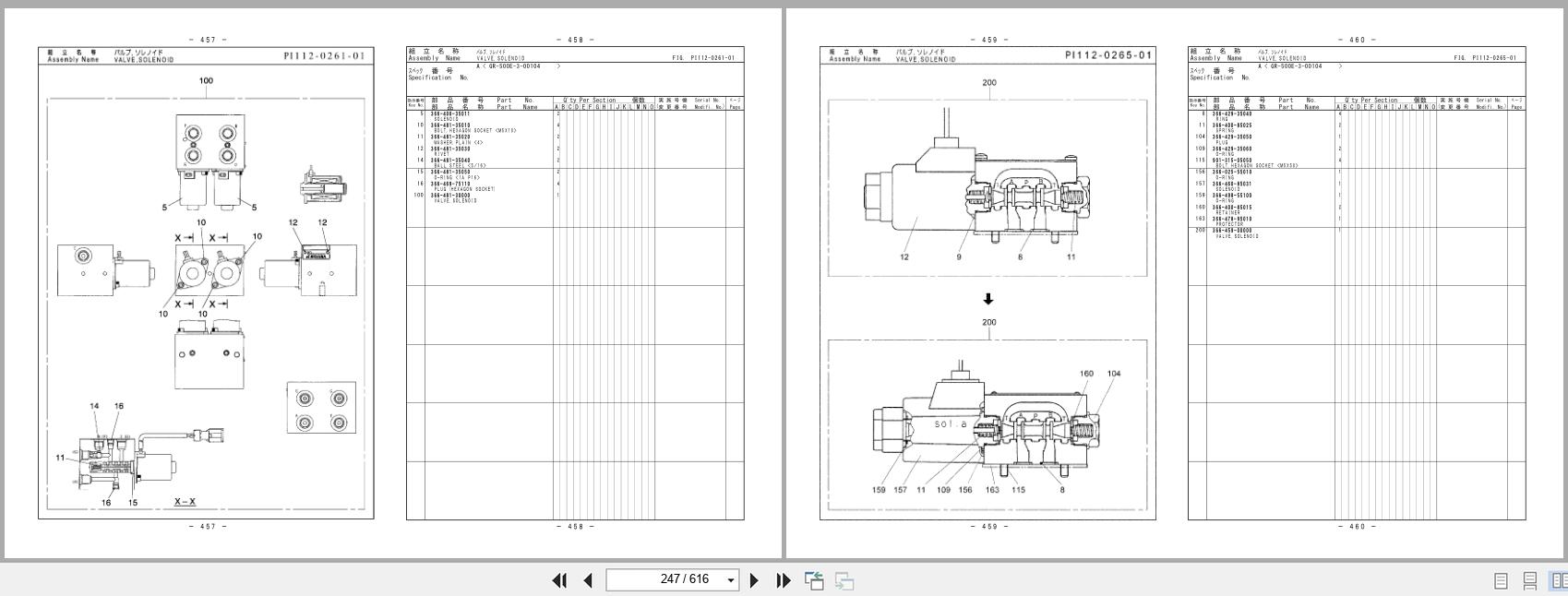1568x596 pixels.
Task: Click callout 115 under the lower valve
Action: (1018, 490)
